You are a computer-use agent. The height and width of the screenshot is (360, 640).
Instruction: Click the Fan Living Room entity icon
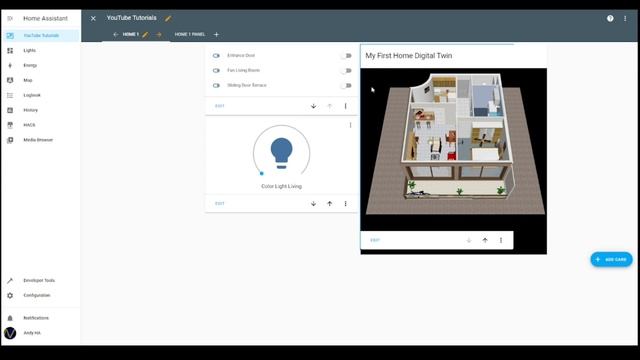[x=216, y=71]
